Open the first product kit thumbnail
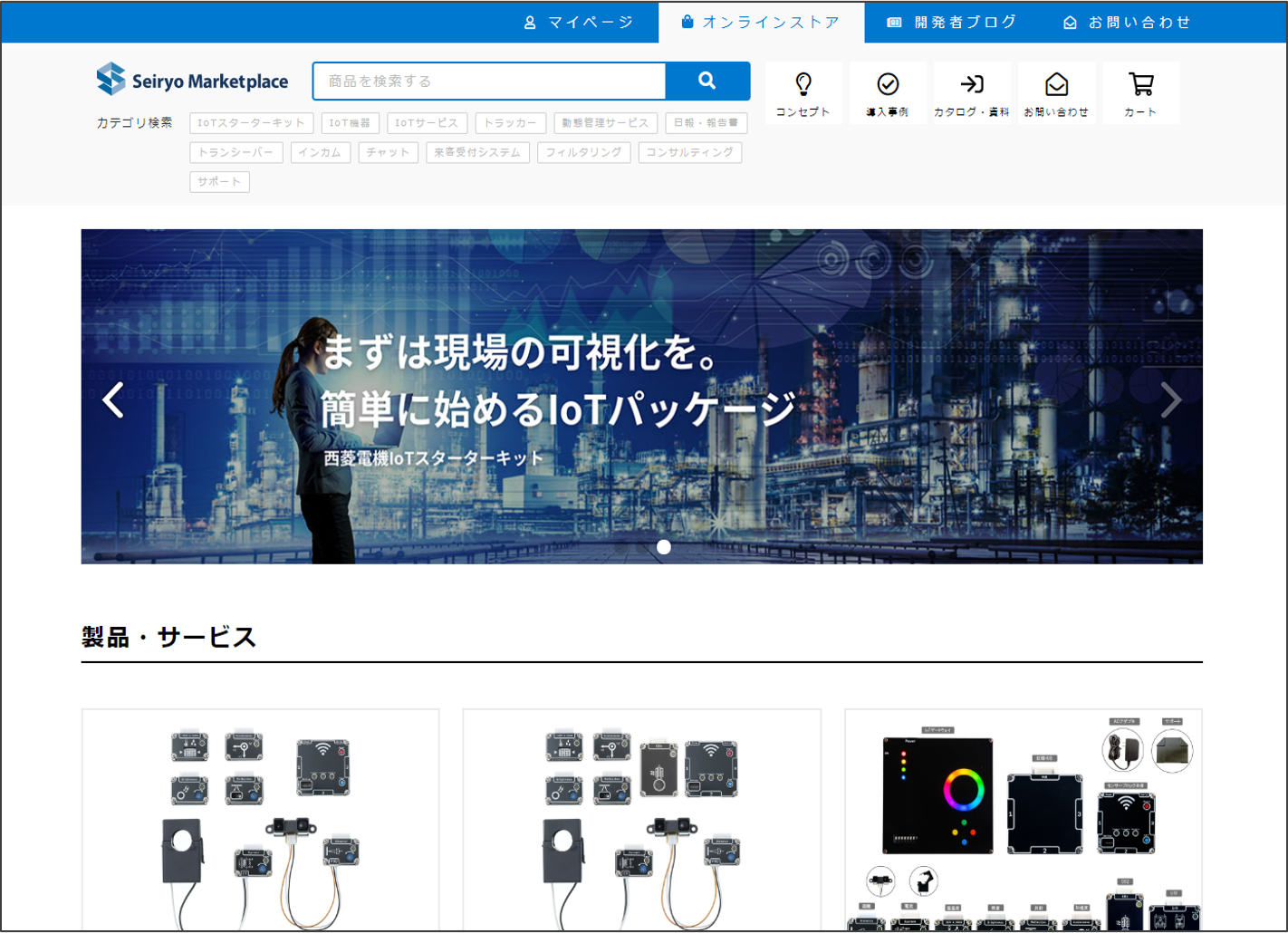This screenshot has width=1288, height=933. [261, 820]
